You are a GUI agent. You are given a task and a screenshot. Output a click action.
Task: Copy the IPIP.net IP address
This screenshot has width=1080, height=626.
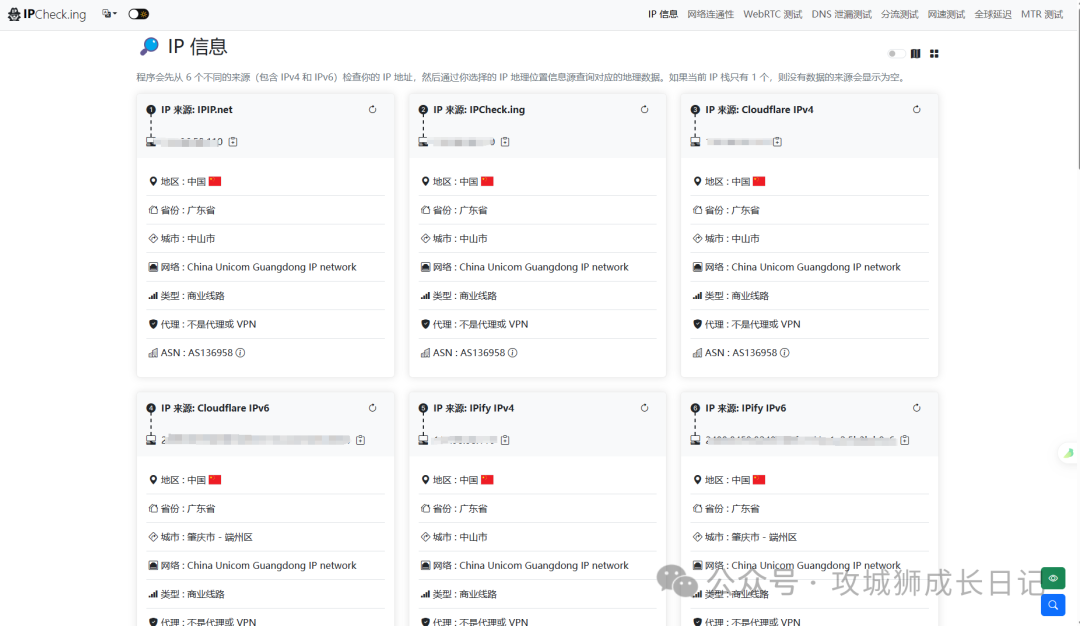pos(233,142)
